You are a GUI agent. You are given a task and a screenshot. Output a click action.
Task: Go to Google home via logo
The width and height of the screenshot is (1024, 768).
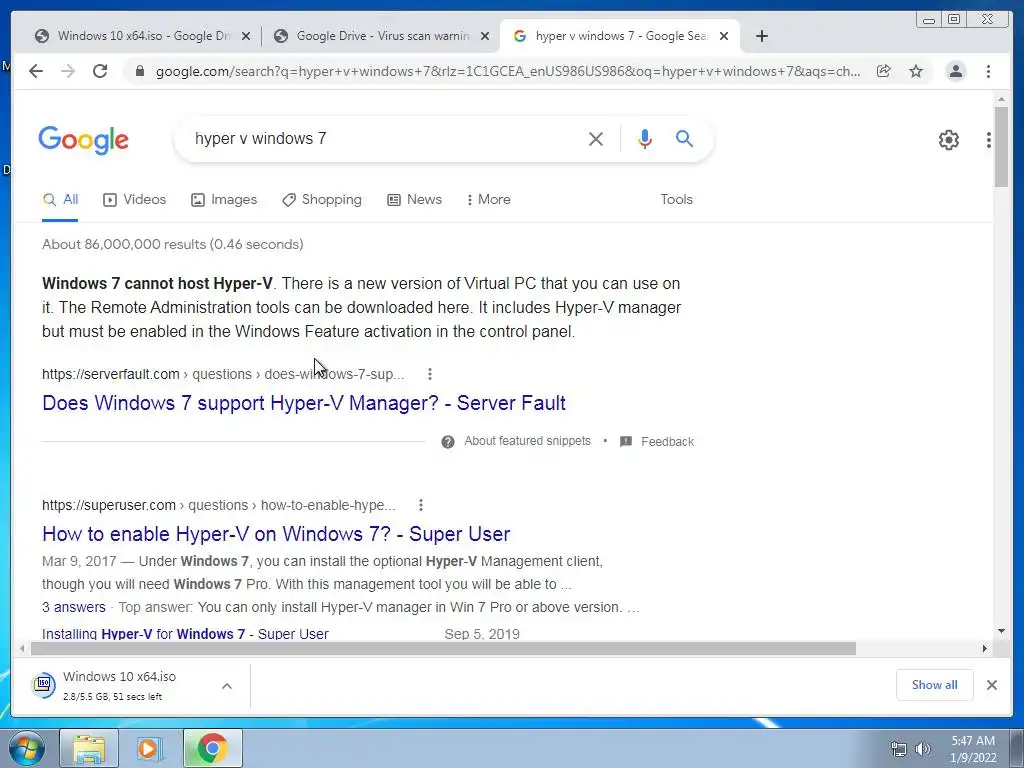pos(84,140)
